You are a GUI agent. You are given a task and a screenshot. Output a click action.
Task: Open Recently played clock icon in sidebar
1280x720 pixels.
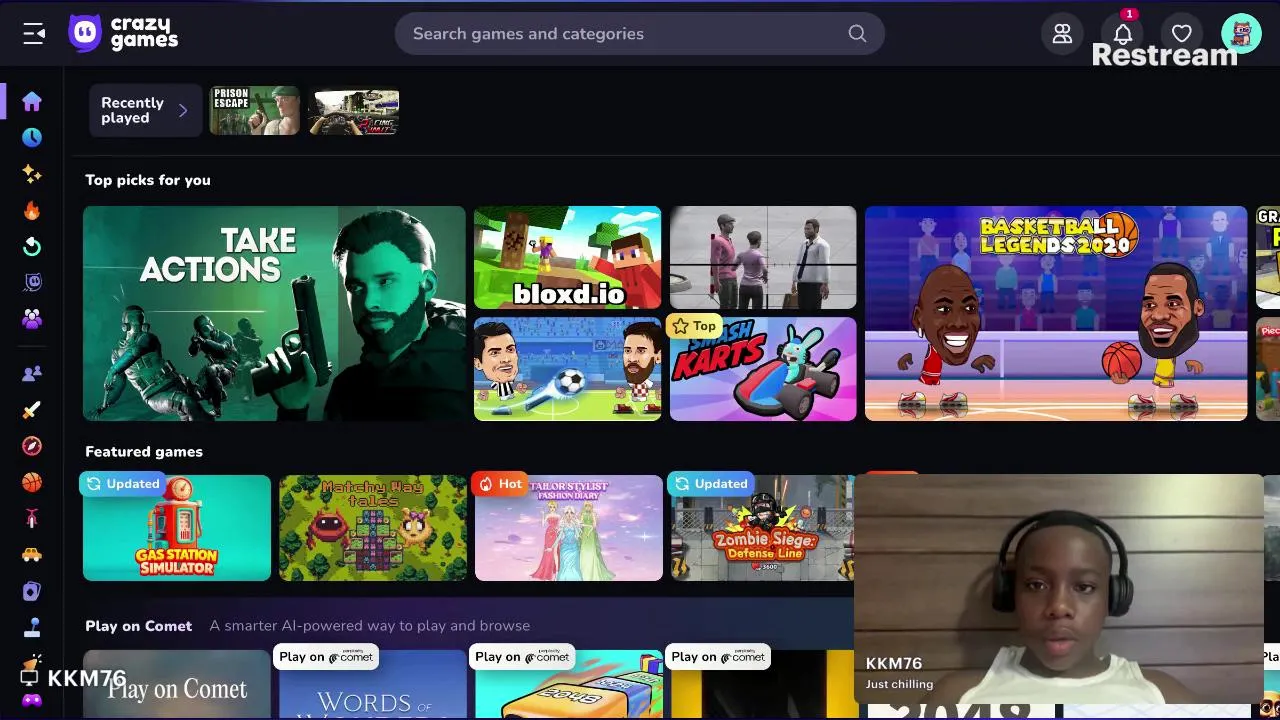32,137
